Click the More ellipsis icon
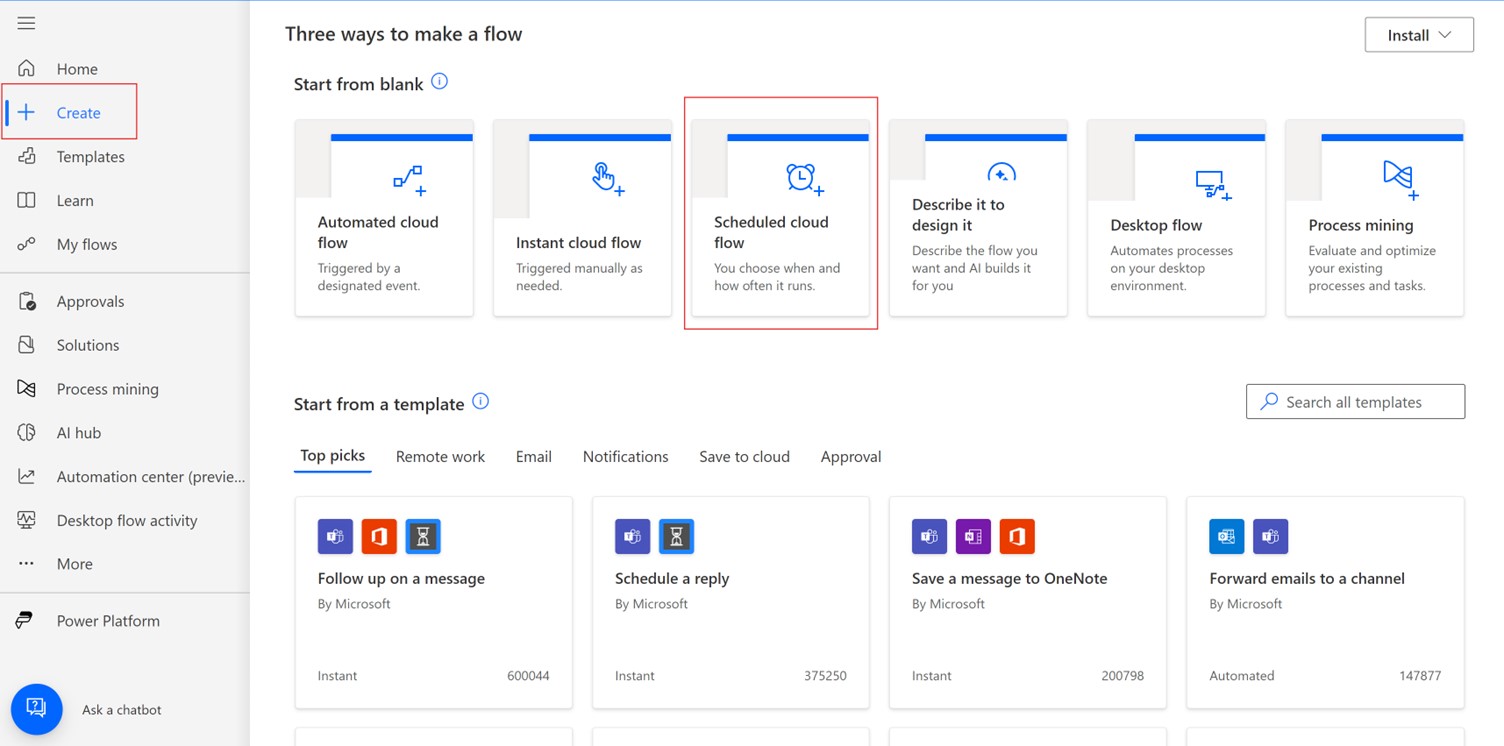This screenshot has width=1504, height=746. click(x=26, y=563)
